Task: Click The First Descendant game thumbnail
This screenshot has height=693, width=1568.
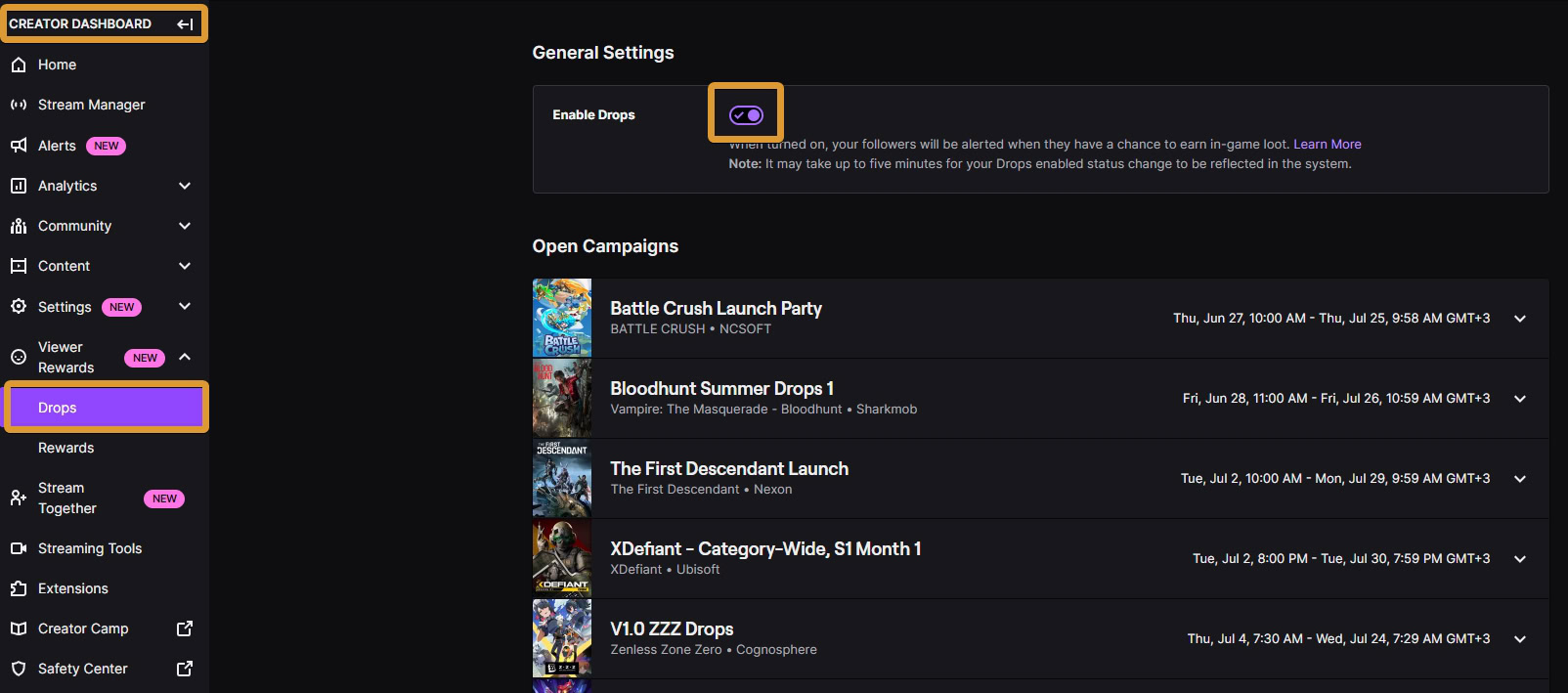Action: [562, 478]
